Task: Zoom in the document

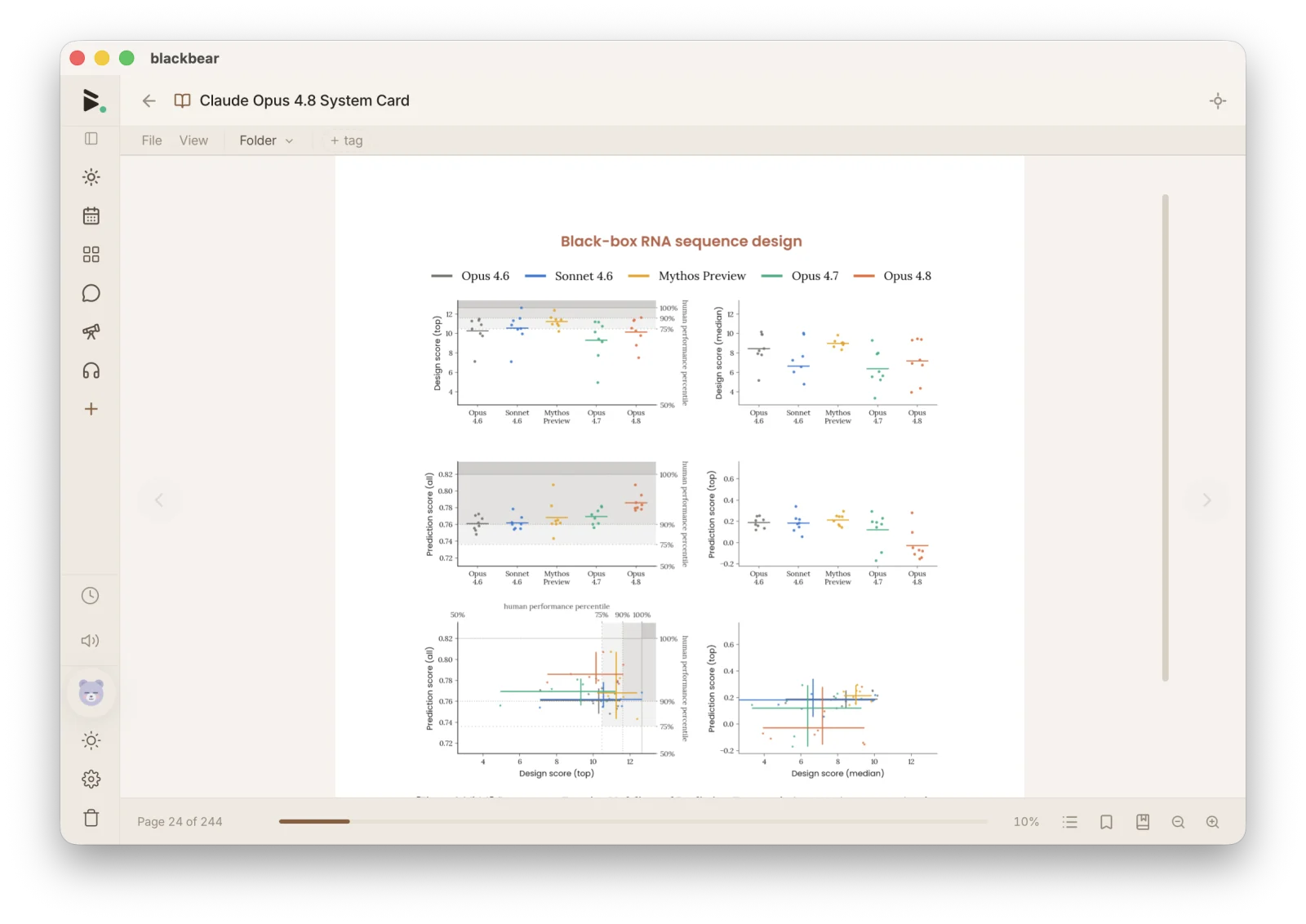Action: pos(1213,822)
